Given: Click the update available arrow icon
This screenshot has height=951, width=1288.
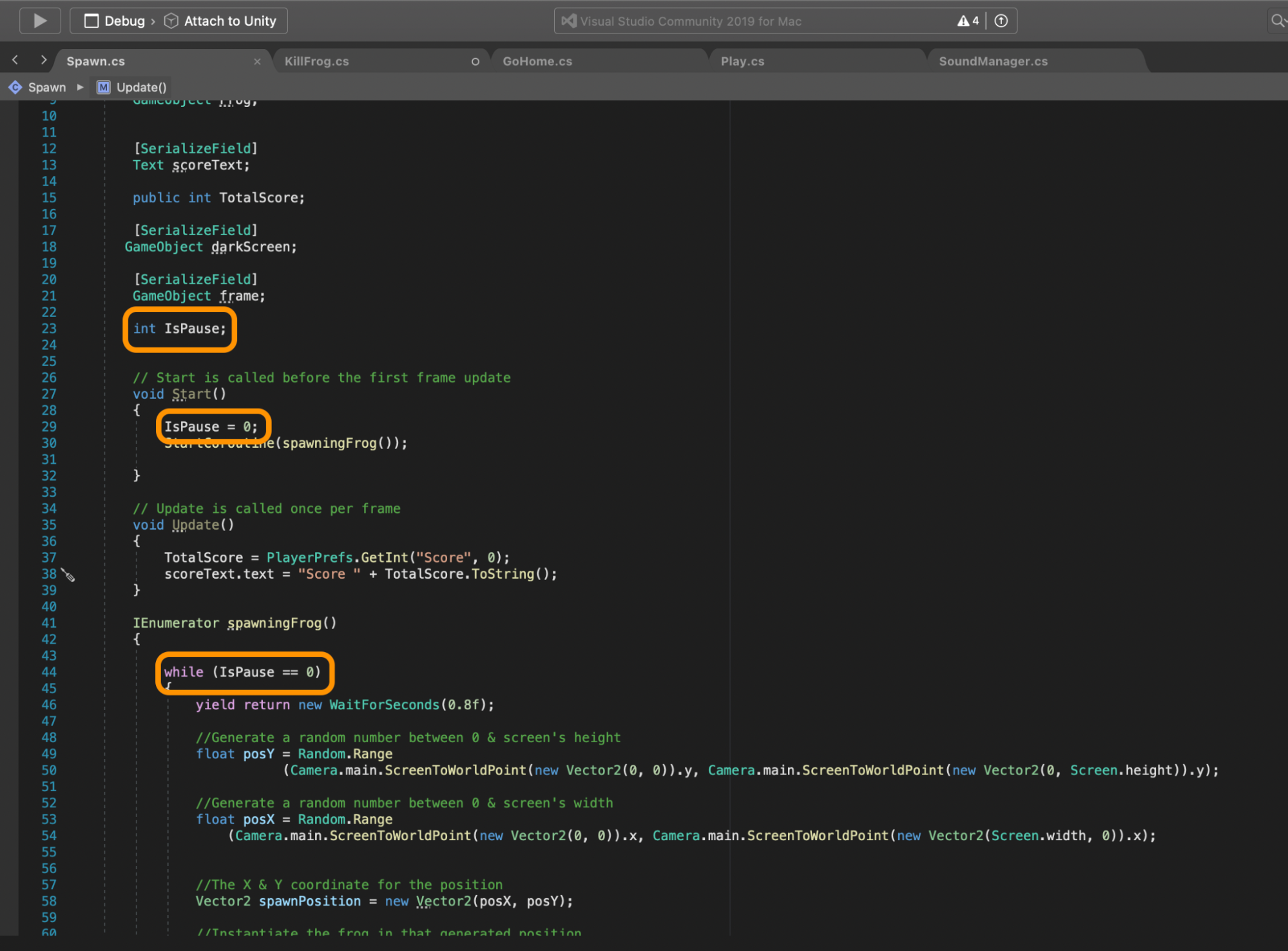Looking at the screenshot, I should pos(1001,21).
